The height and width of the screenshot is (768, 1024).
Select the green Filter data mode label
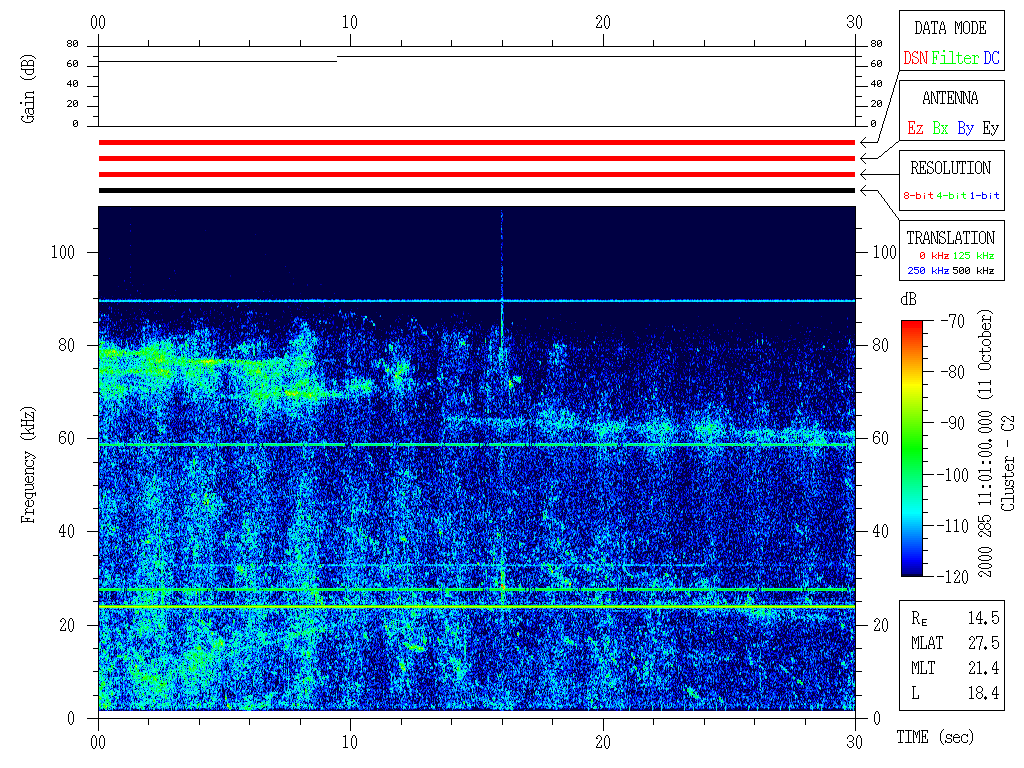point(955,59)
